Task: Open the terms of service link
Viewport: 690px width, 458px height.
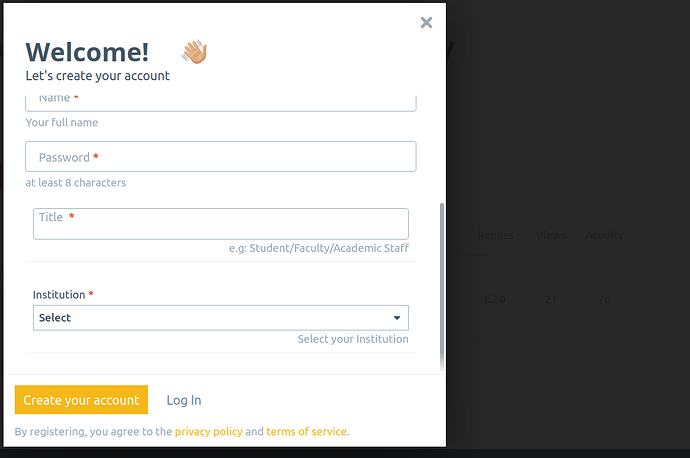Action: 306,432
